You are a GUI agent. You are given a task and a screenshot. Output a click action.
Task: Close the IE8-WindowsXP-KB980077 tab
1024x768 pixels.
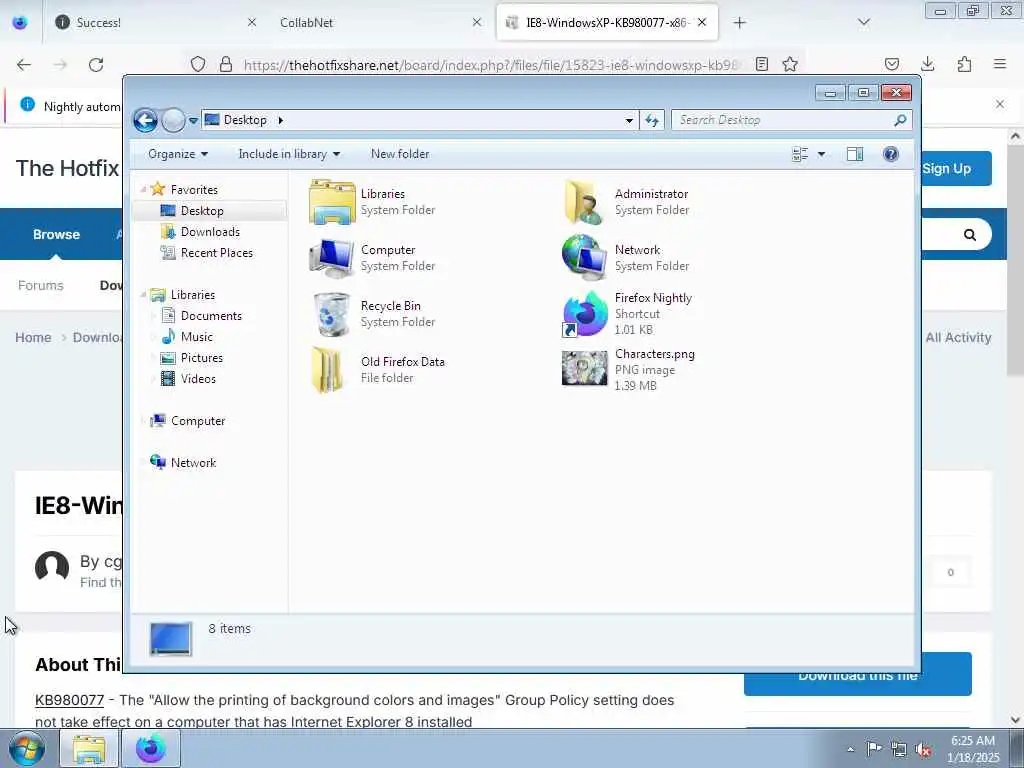[702, 22]
